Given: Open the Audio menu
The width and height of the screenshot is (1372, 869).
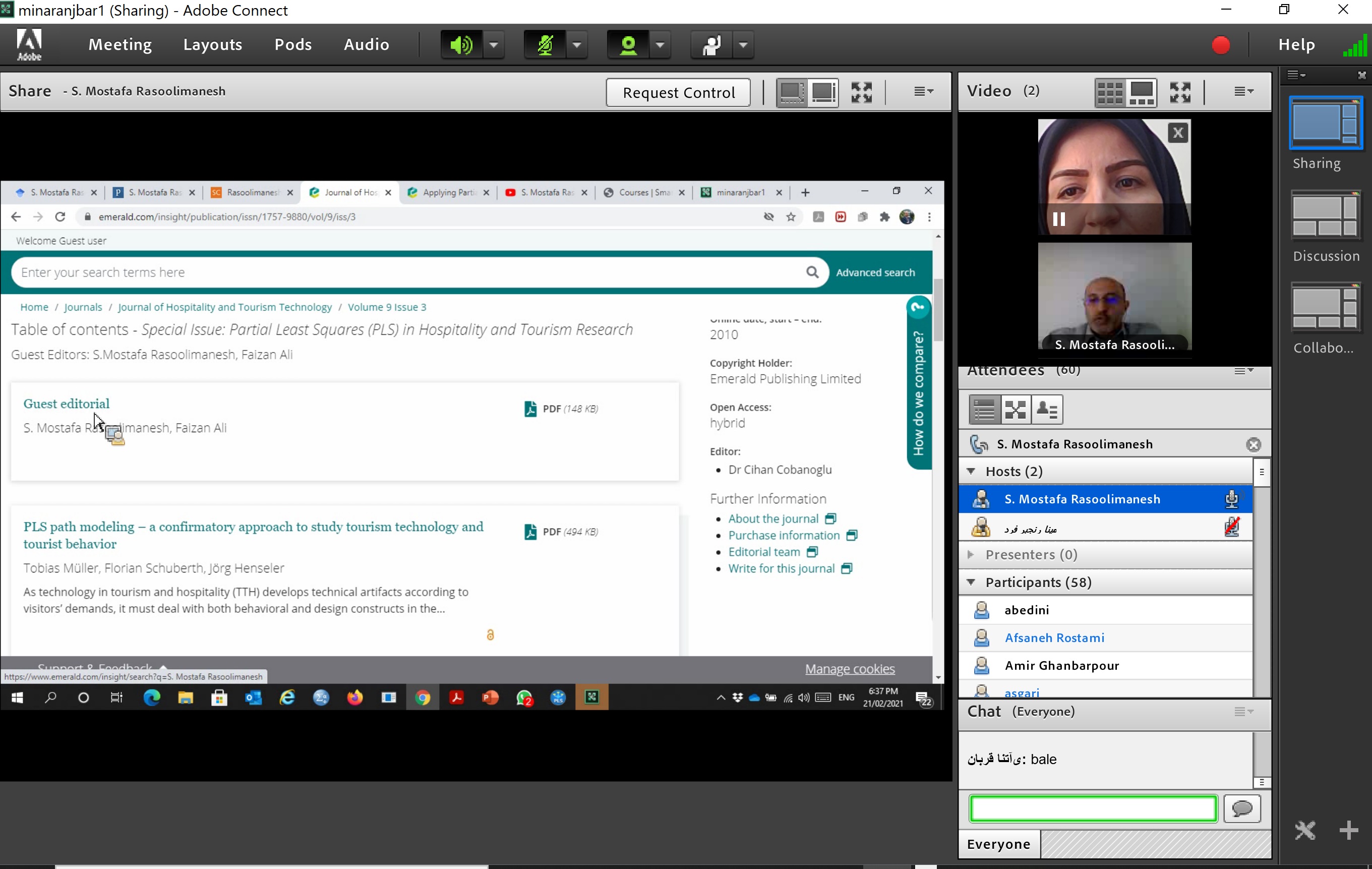Looking at the screenshot, I should tap(367, 44).
